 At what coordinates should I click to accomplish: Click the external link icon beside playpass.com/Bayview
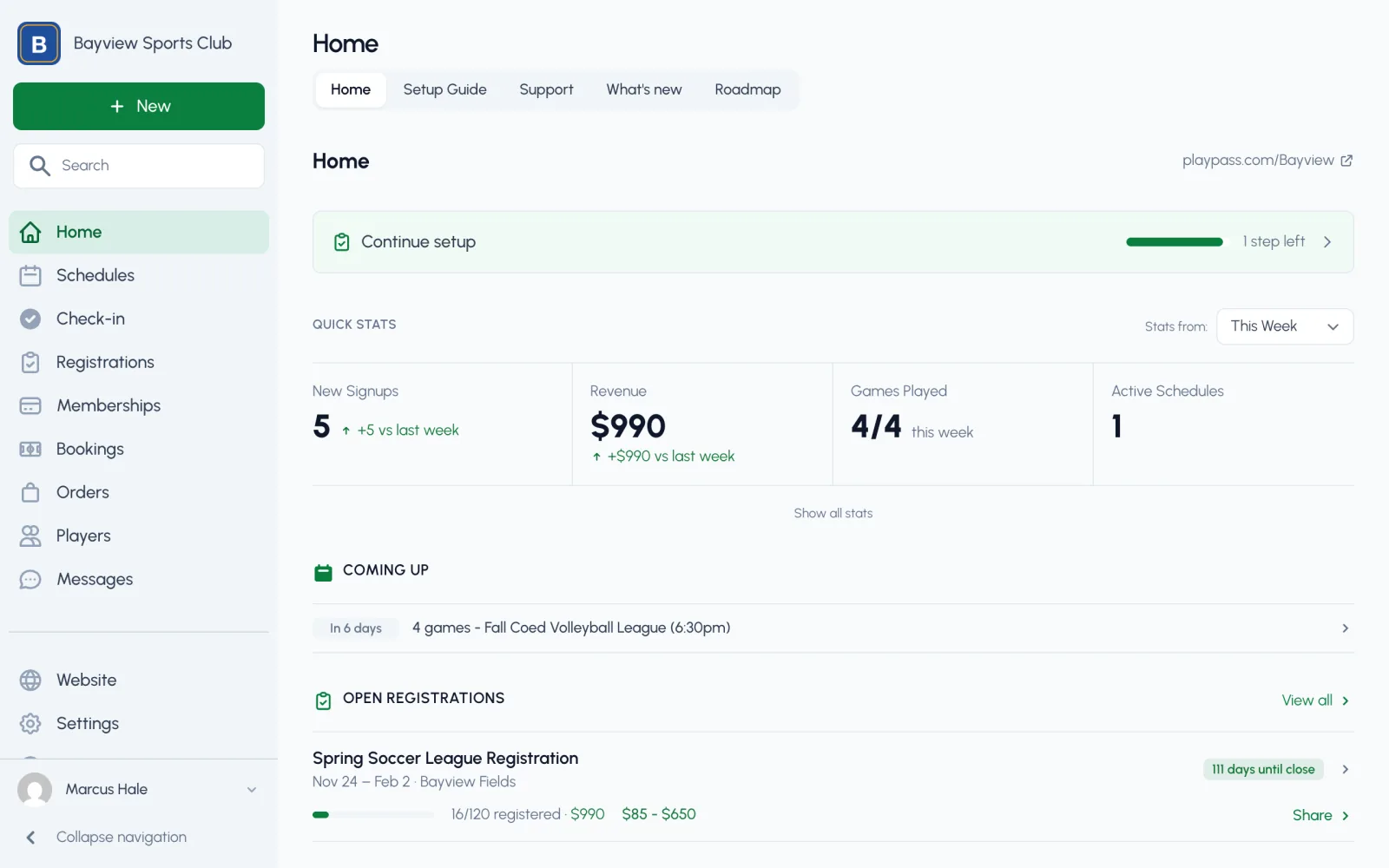1346,161
